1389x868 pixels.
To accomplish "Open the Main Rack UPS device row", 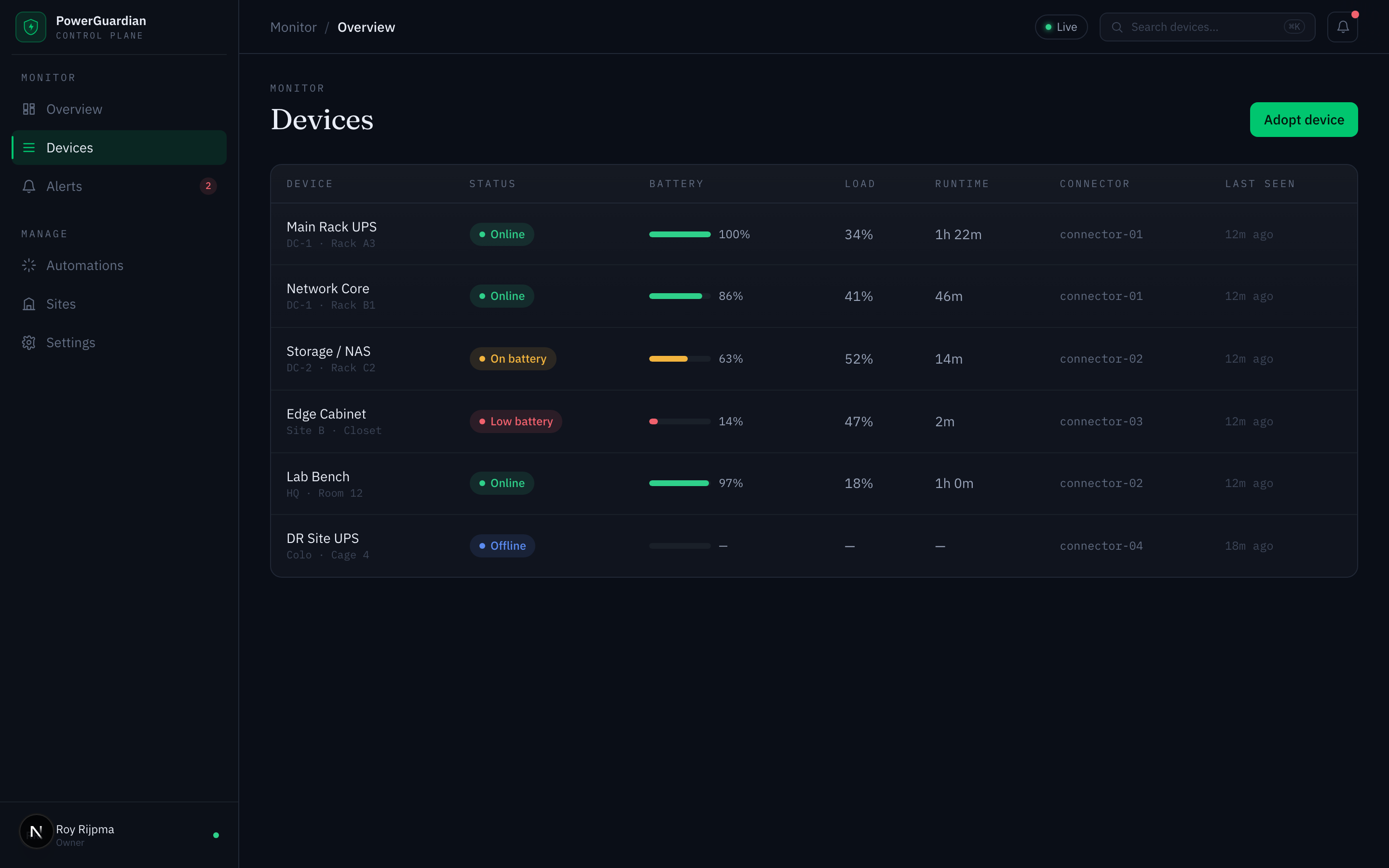I will click(x=814, y=234).
